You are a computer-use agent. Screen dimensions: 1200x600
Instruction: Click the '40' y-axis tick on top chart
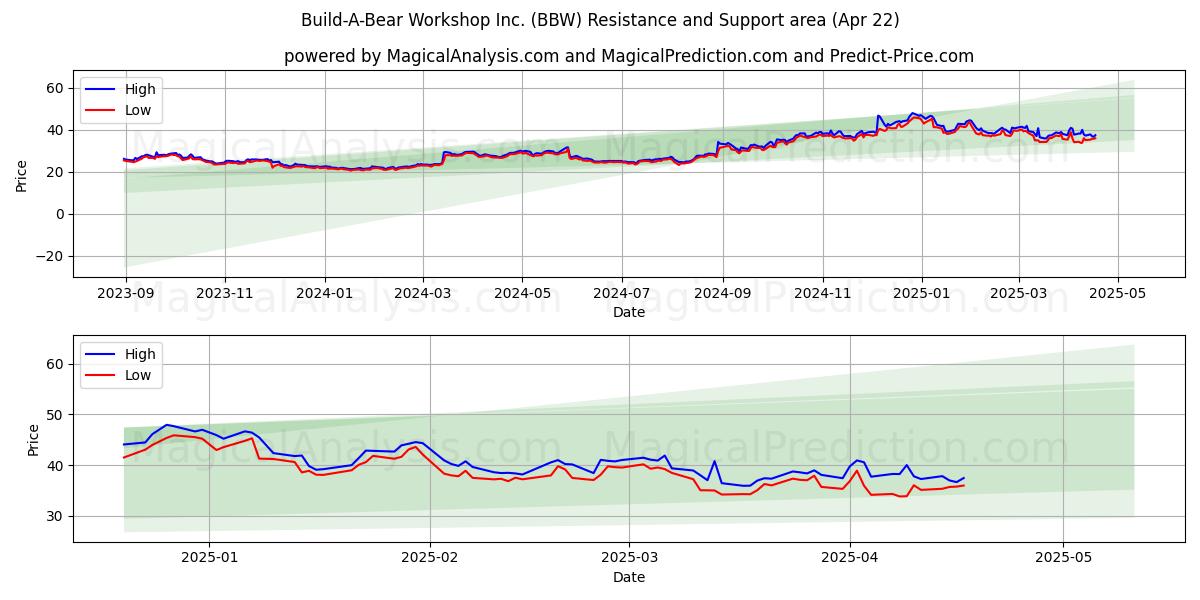pyautogui.click(x=55, y=131)
